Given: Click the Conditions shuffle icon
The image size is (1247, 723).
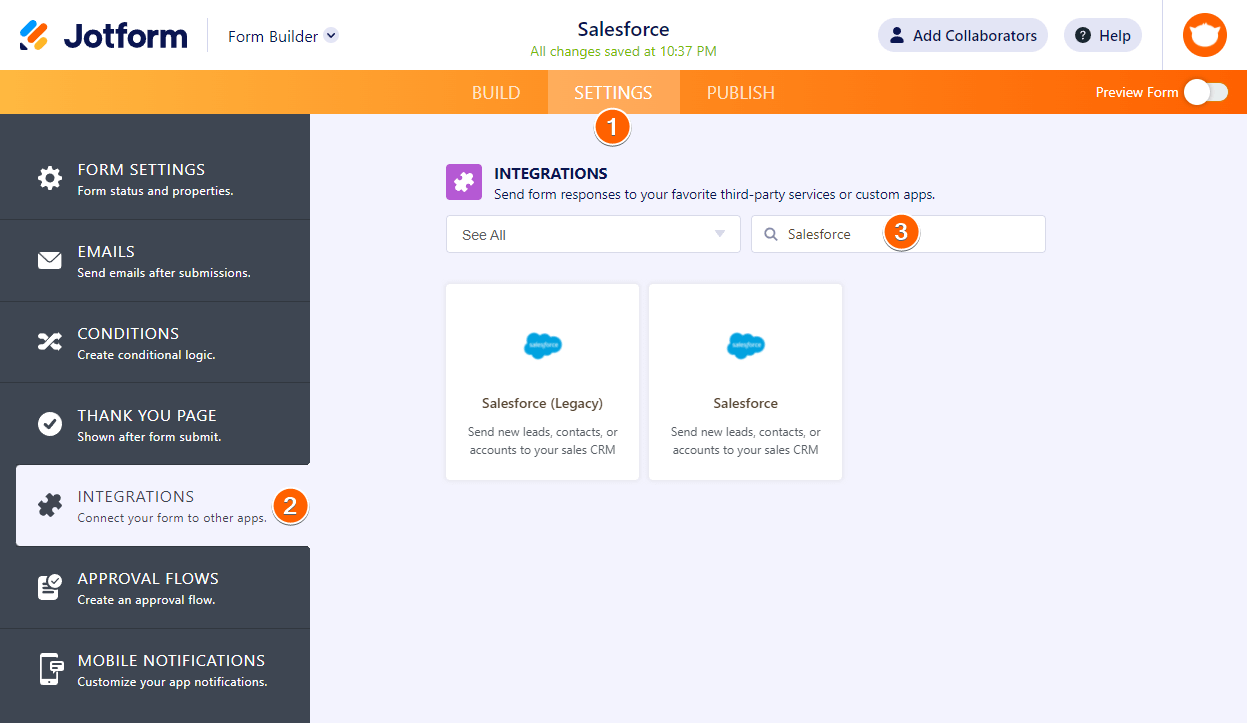Looking at the screenshot, I should (49, 342).
